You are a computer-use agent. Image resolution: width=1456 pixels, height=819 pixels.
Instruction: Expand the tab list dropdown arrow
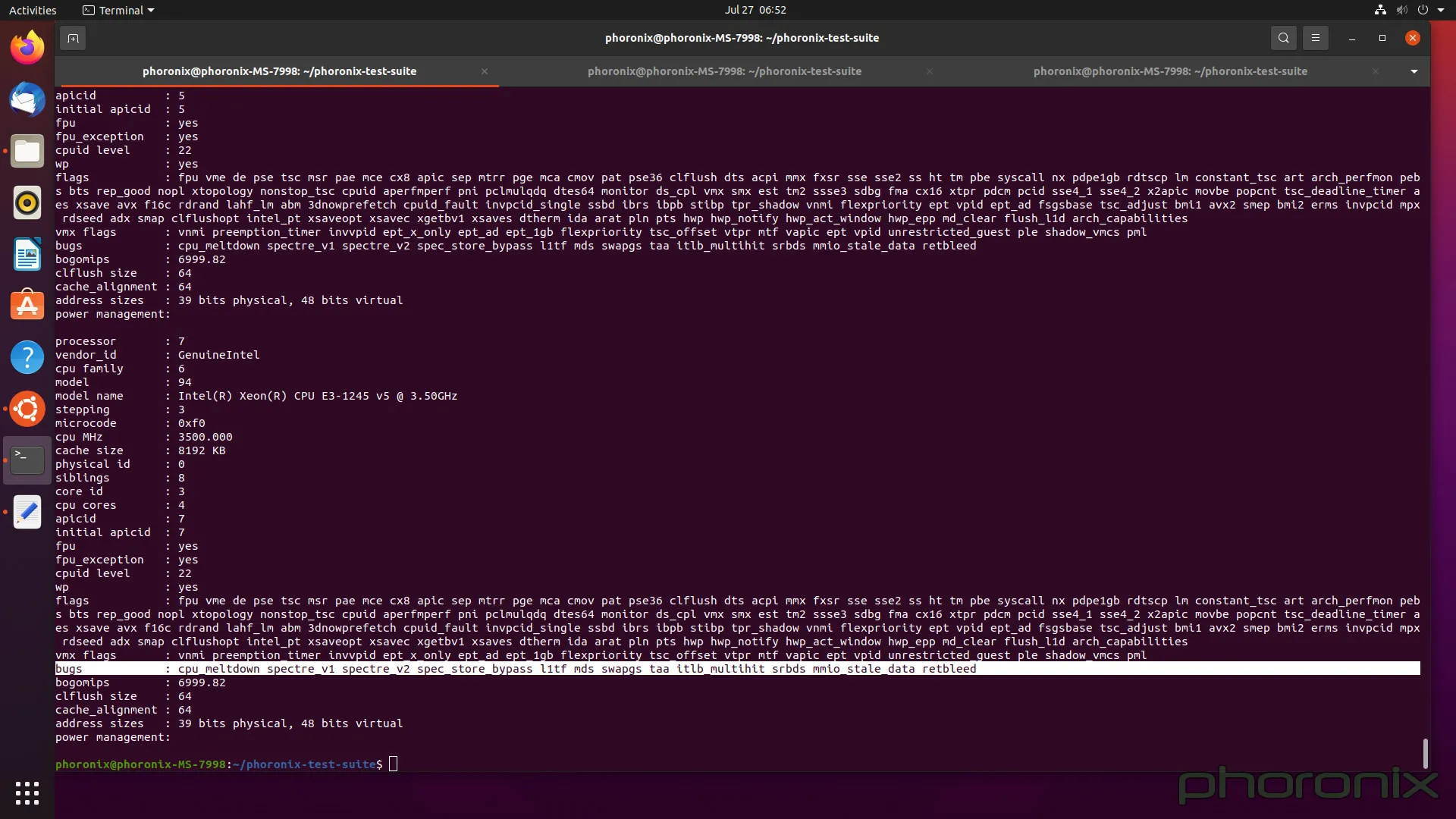(x=1414, y=71)
